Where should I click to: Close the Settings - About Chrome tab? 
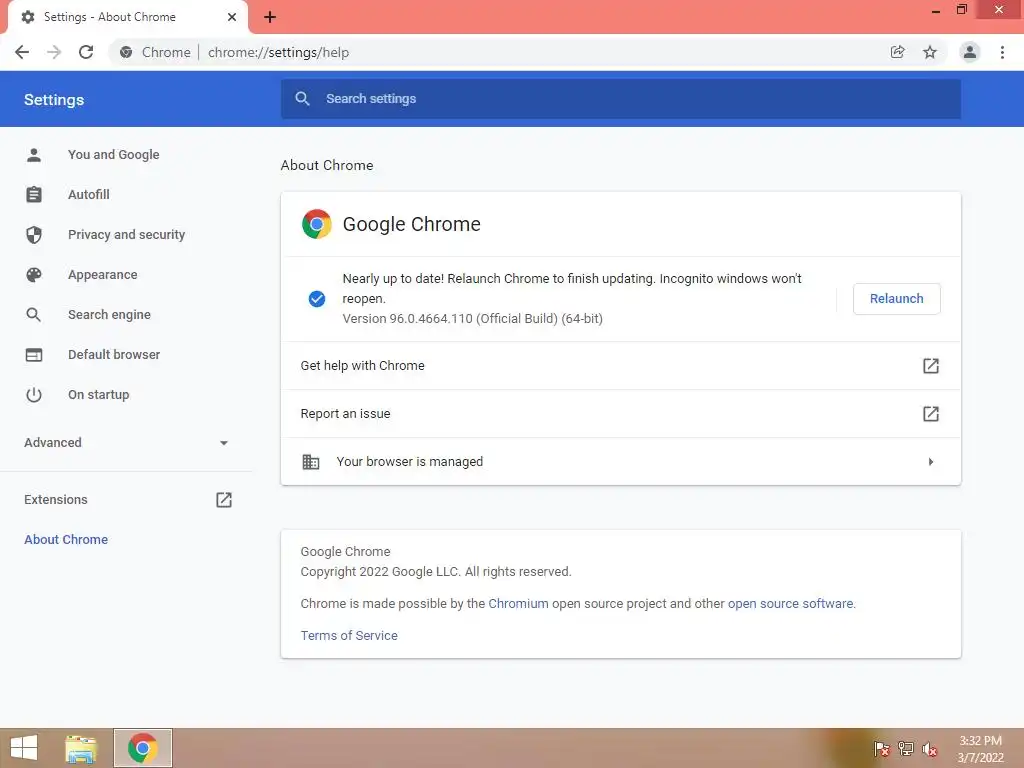(x=232, y=17)
